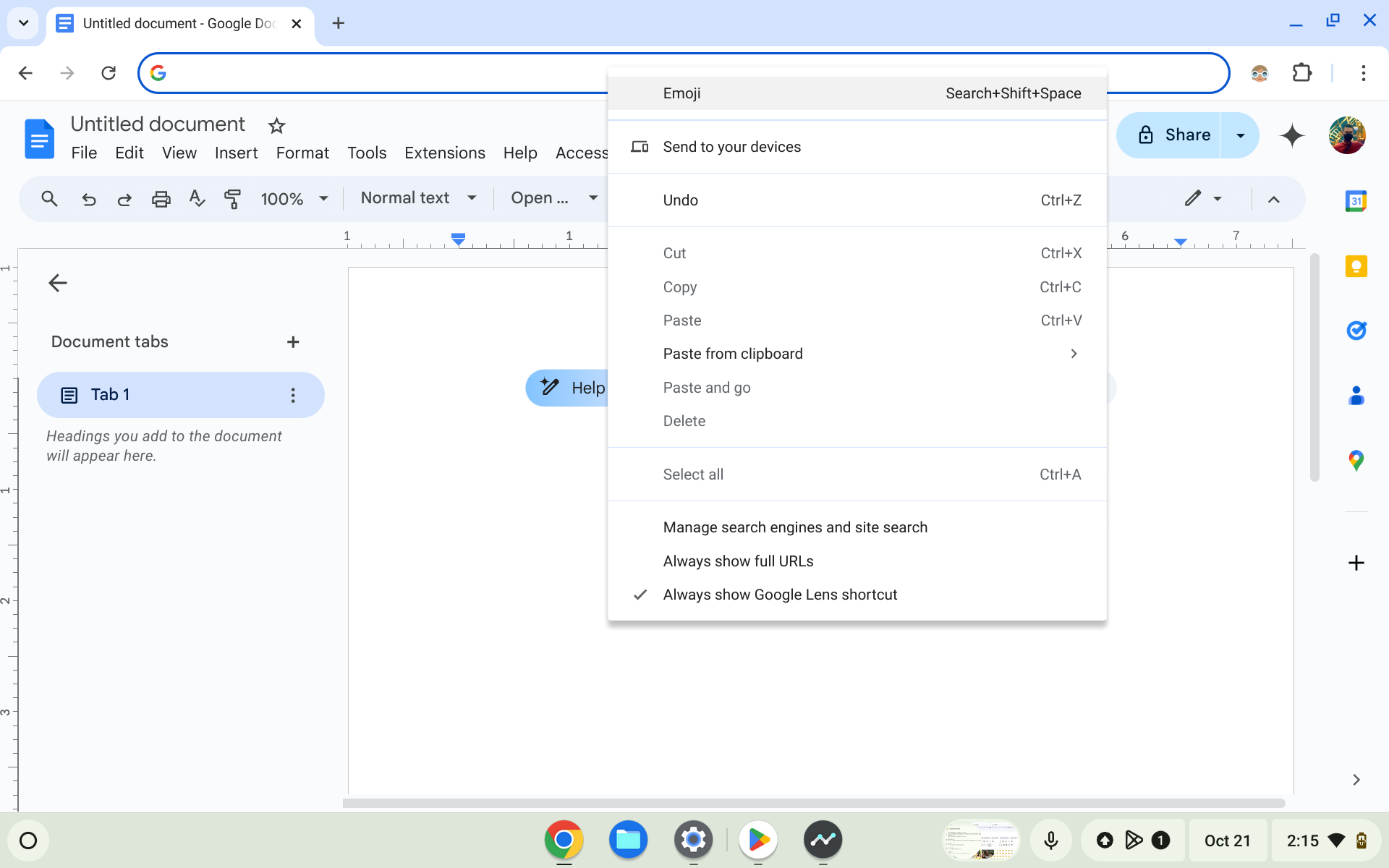Open Chrome three-dot menu
Viewport: 1389px width, 868px height.
[1363, 72]
